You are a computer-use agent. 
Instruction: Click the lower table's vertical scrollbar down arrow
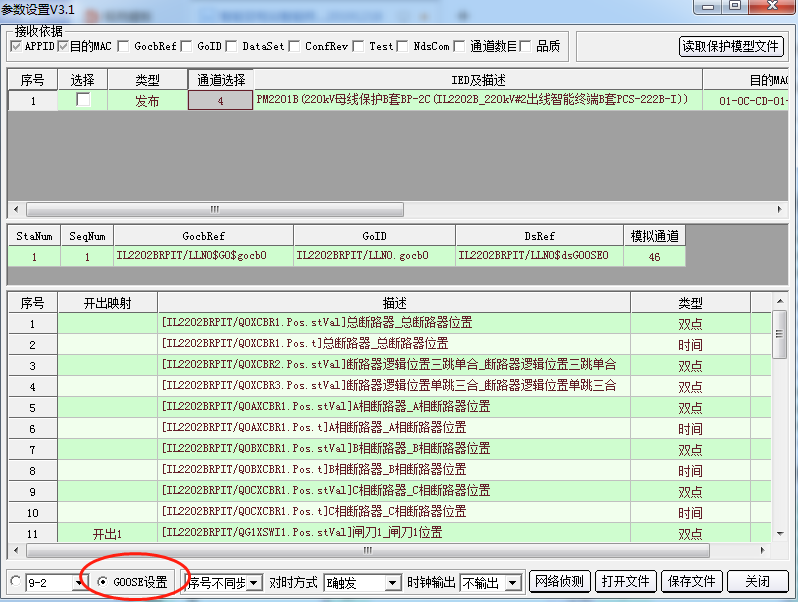click(x=780, y=533)
